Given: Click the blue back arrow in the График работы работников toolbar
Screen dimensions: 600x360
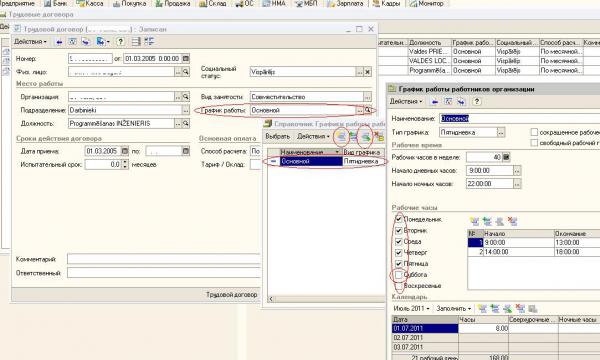Looking at the screenshot, I should pyautogui.click(x=435, y=102).
